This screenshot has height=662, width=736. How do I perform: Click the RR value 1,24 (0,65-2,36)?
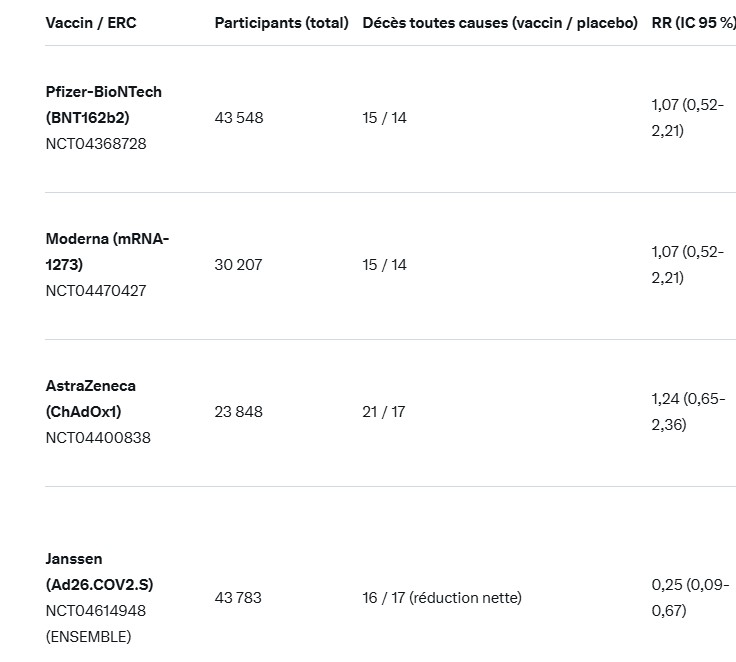tap(687, 411)
